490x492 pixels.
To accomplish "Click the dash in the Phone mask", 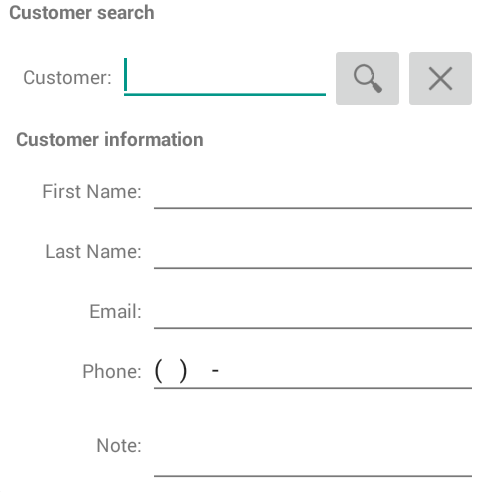I will point(215,370).
